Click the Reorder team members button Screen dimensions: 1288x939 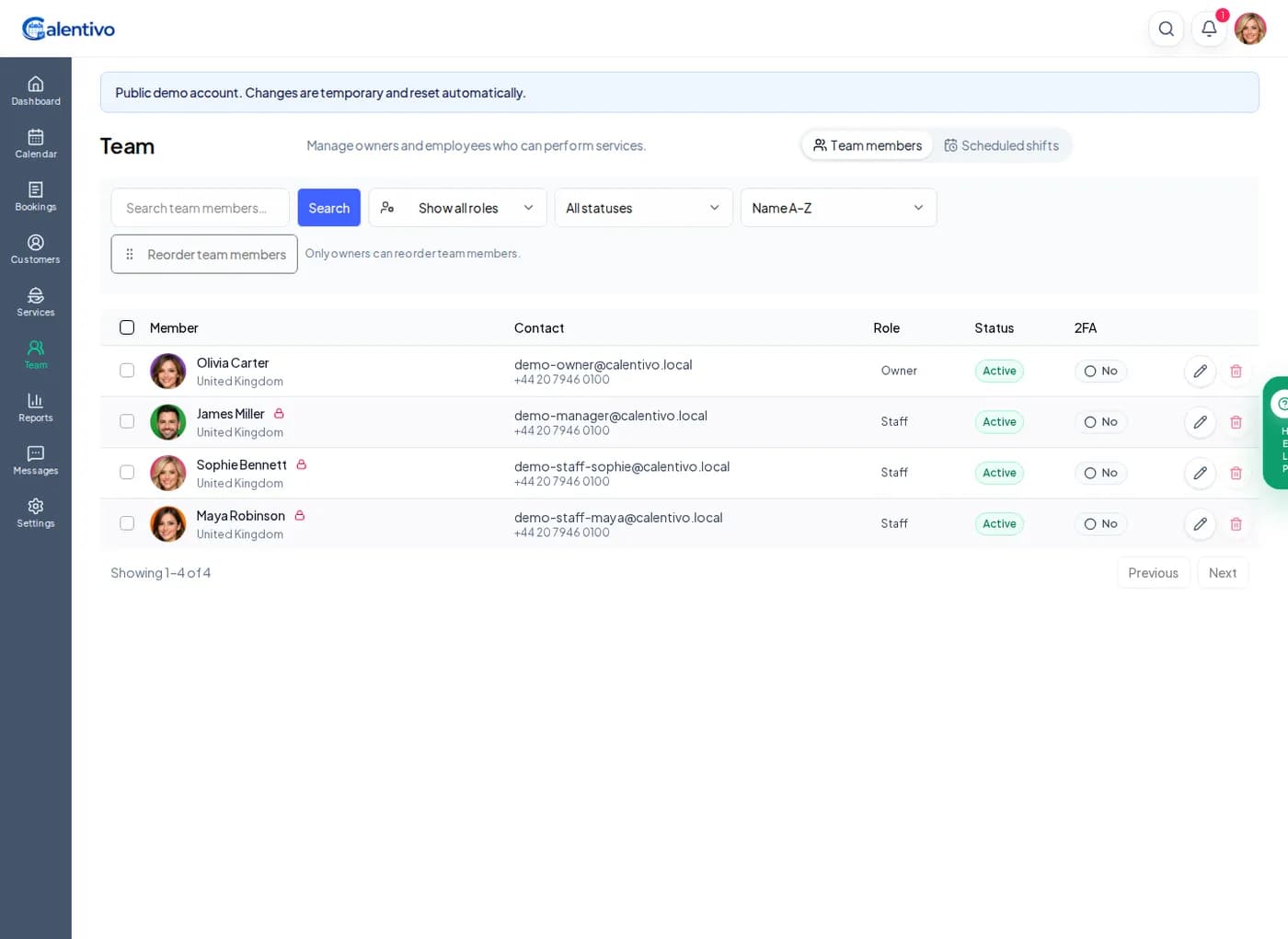tap(204, 254)
